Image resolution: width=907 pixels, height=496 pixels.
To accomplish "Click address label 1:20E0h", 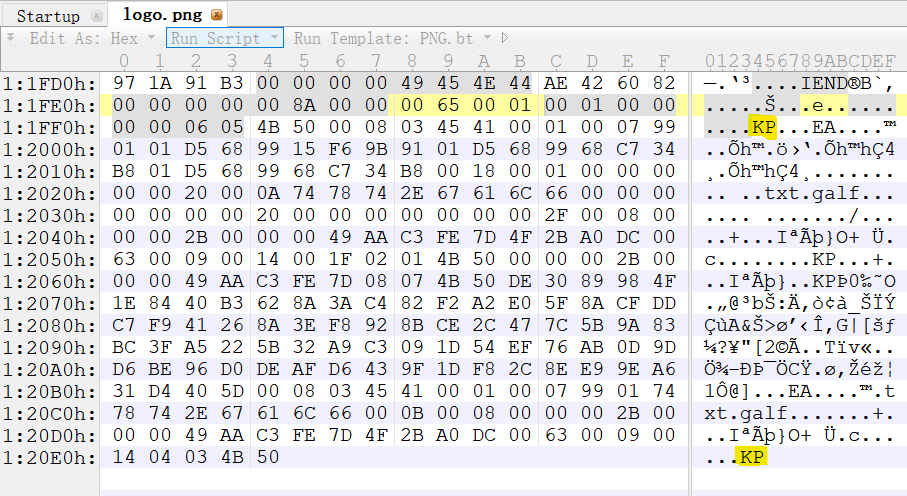I will (50, 457).
